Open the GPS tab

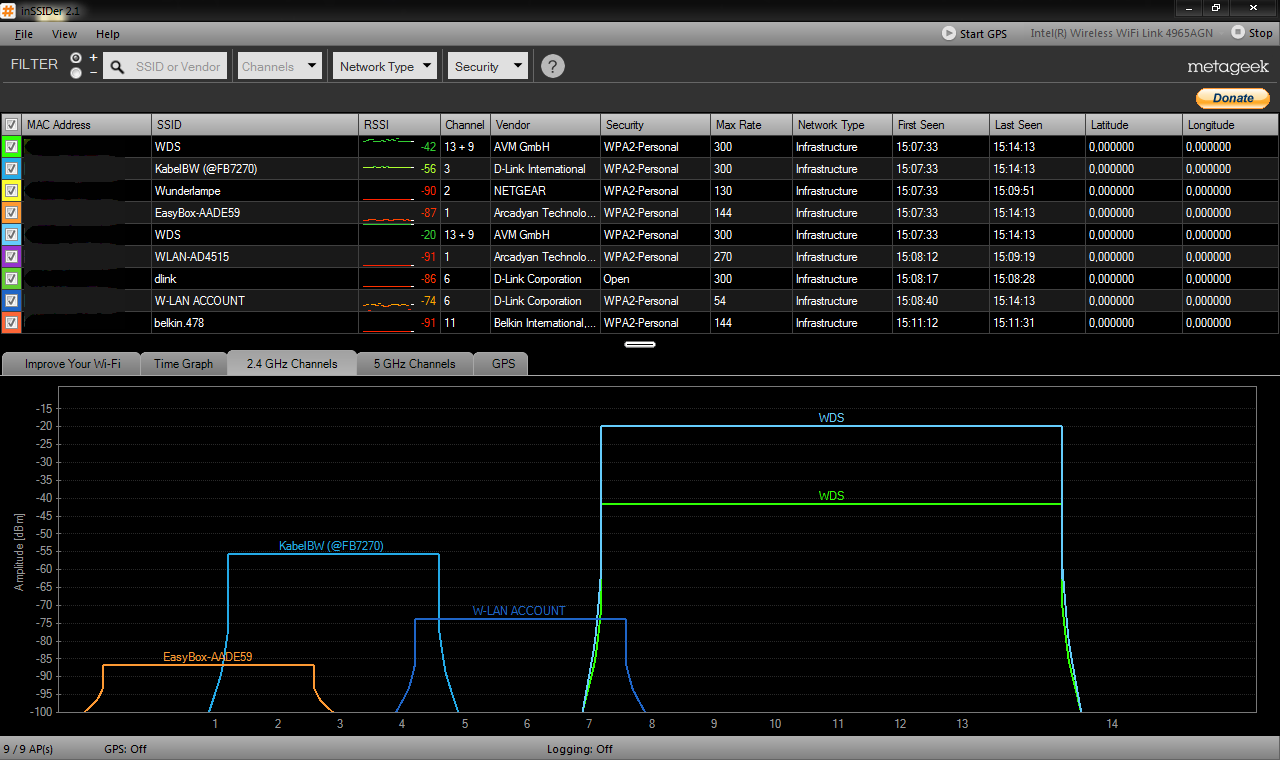click(x=503, y=364)
